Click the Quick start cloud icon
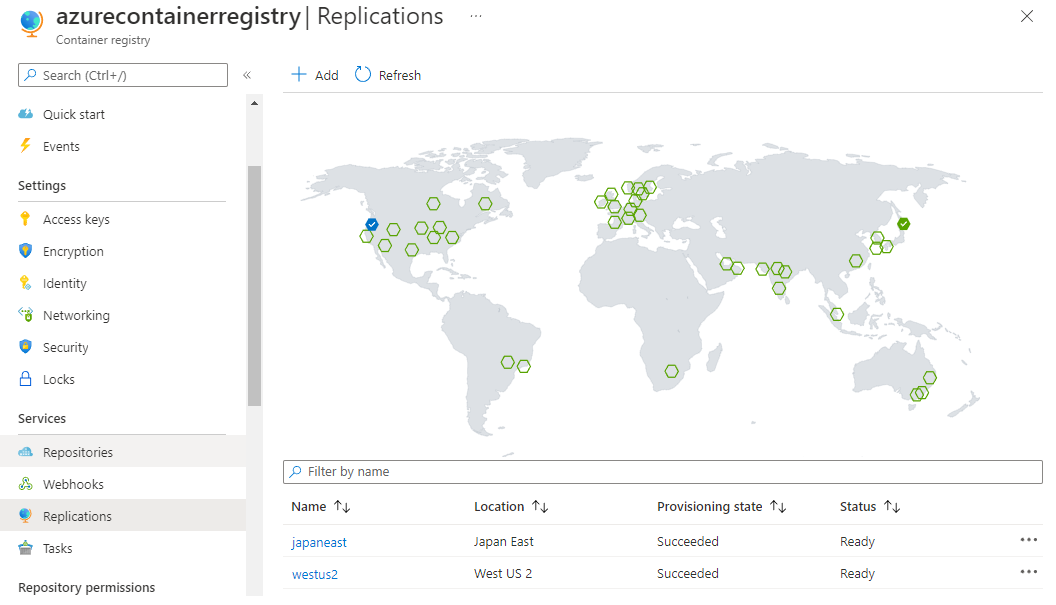This screenshot has width=1056, height=605. pos(26,114)
